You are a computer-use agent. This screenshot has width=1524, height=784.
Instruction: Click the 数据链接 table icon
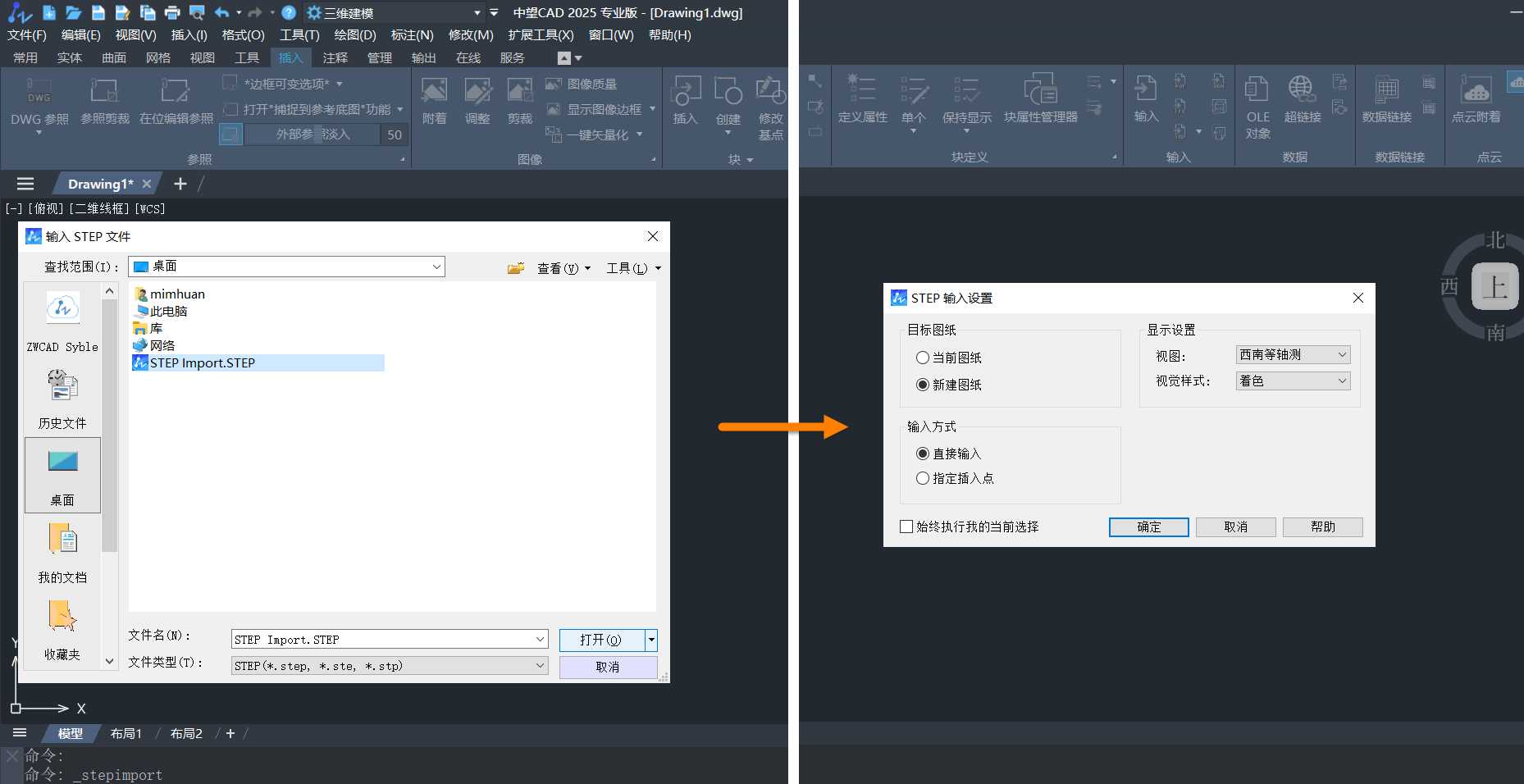coord(1386,89)
